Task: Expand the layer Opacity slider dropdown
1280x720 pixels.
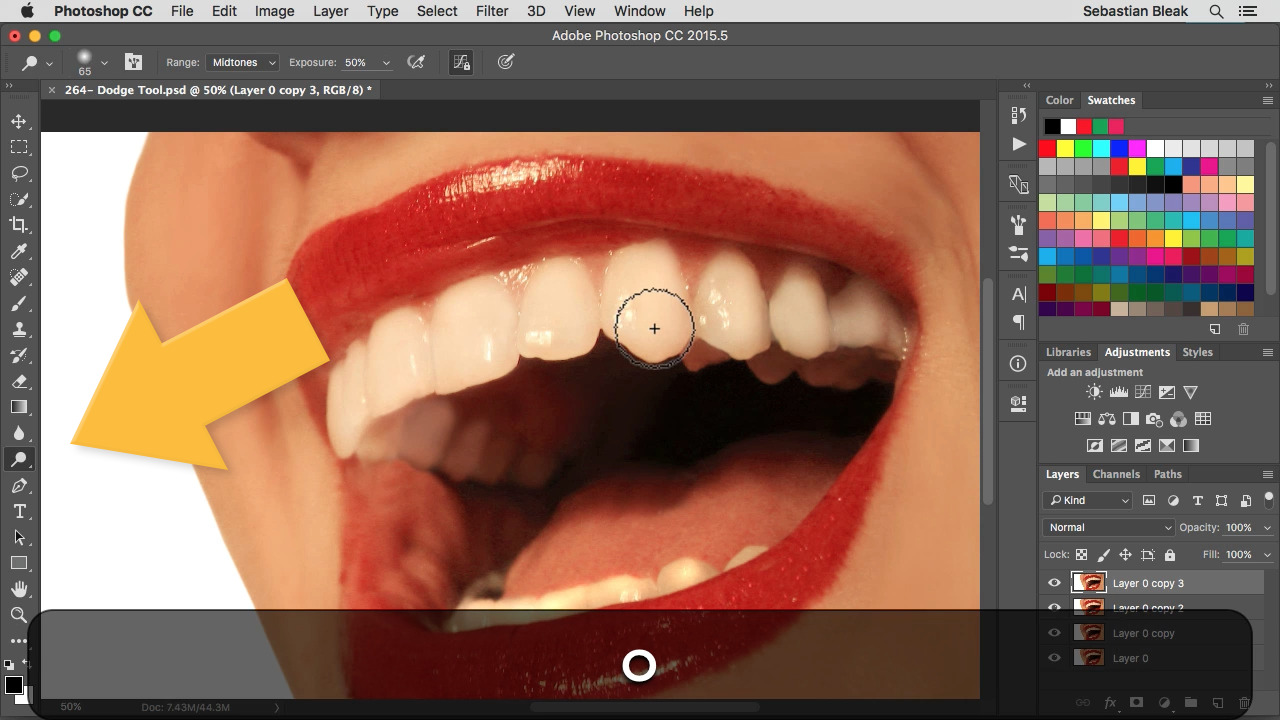Action: coord(1267,528)
